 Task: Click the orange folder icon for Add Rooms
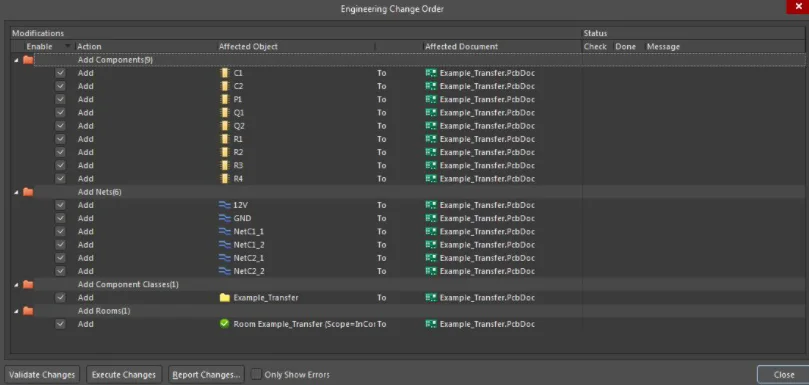pyautogui.click(x=28, y=311)
